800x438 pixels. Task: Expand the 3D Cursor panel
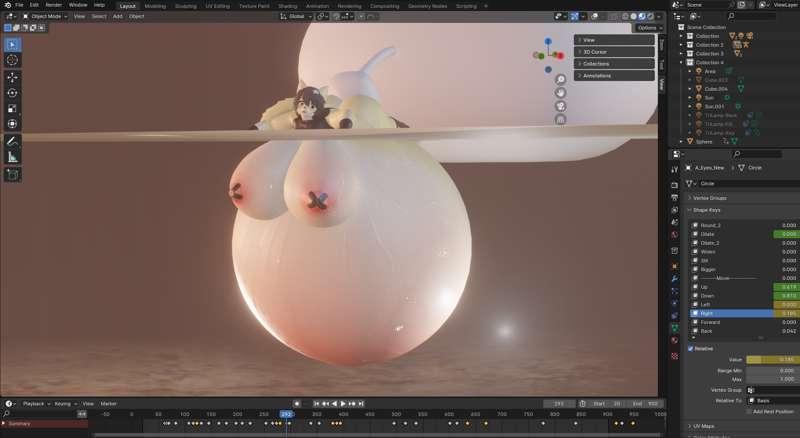click(614, 52)
